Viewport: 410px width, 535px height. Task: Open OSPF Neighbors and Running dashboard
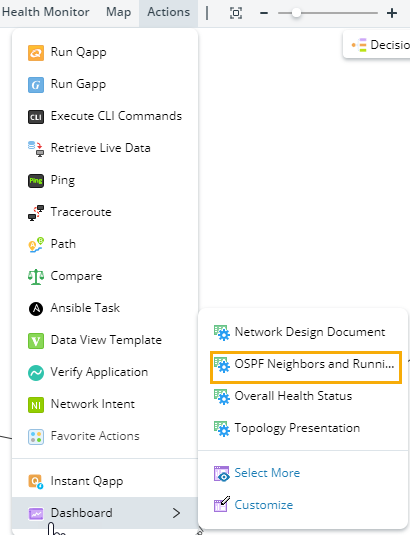click(306, 367)
